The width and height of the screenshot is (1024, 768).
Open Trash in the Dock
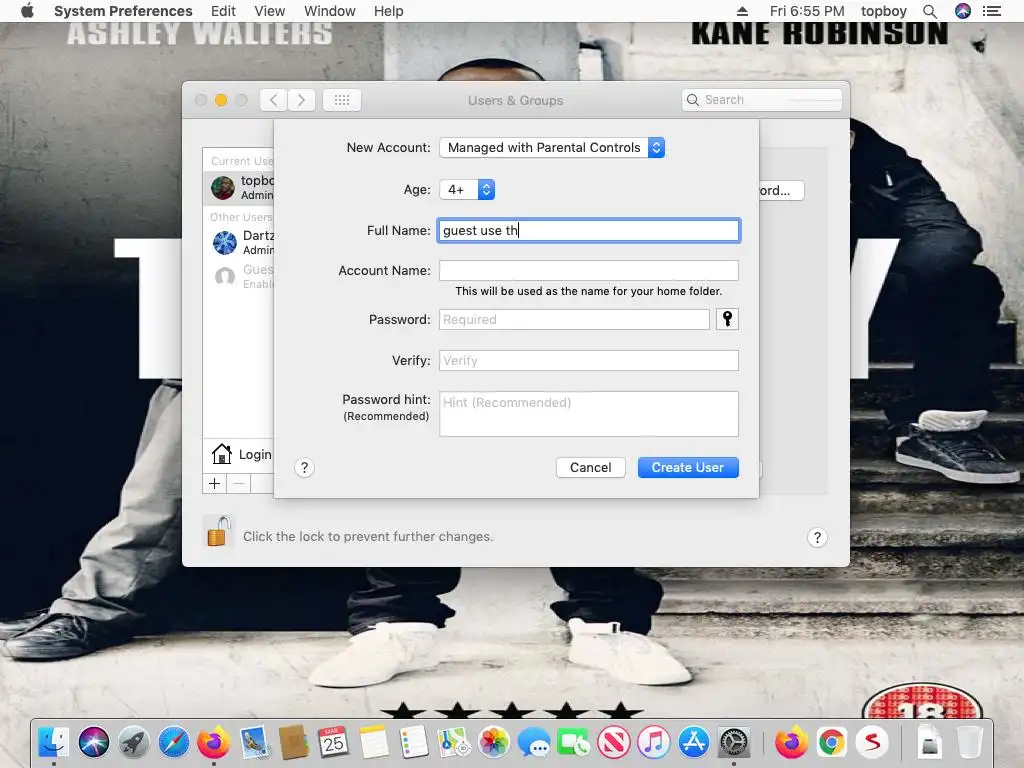coord(970,743)
